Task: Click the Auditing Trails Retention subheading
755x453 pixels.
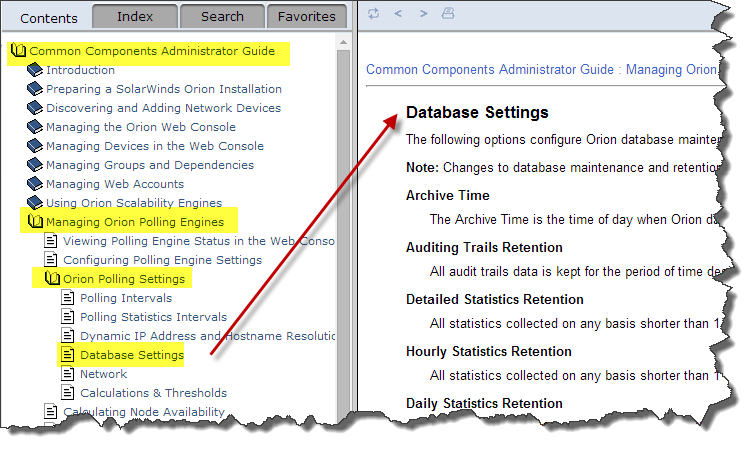Action: 484,247
